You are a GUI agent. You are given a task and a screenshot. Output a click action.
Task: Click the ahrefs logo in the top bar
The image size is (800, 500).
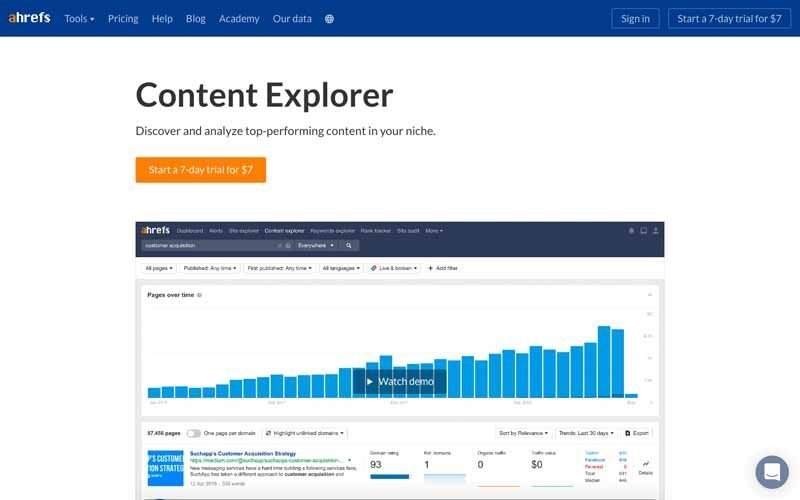(x=29, y=18)
